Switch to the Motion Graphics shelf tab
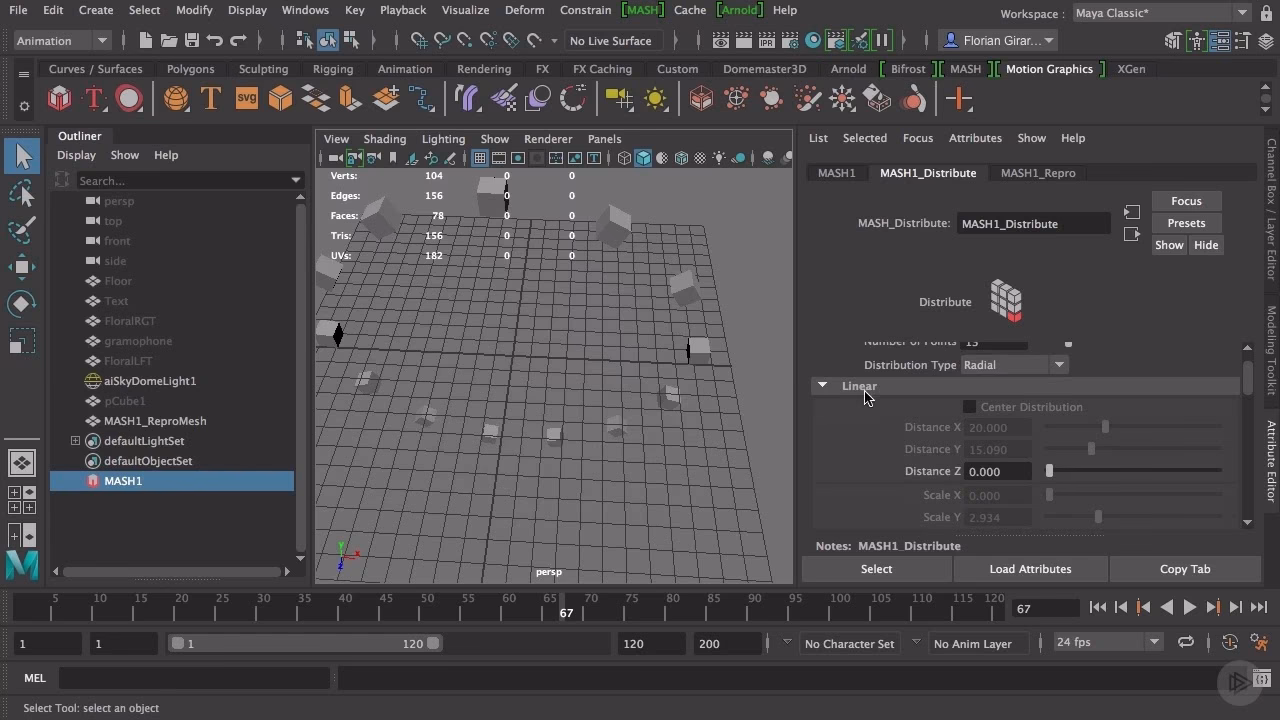 (1049, 69)
